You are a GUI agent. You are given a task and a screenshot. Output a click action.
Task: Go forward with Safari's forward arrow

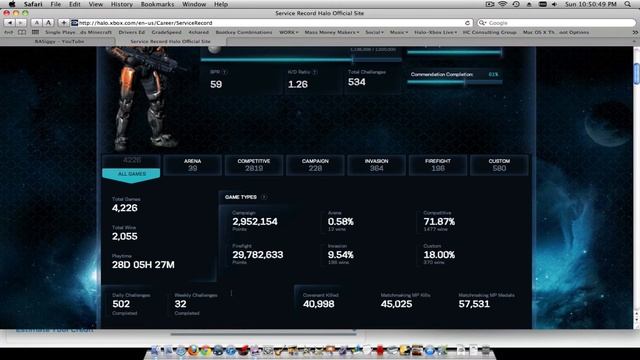coord(20,23)
